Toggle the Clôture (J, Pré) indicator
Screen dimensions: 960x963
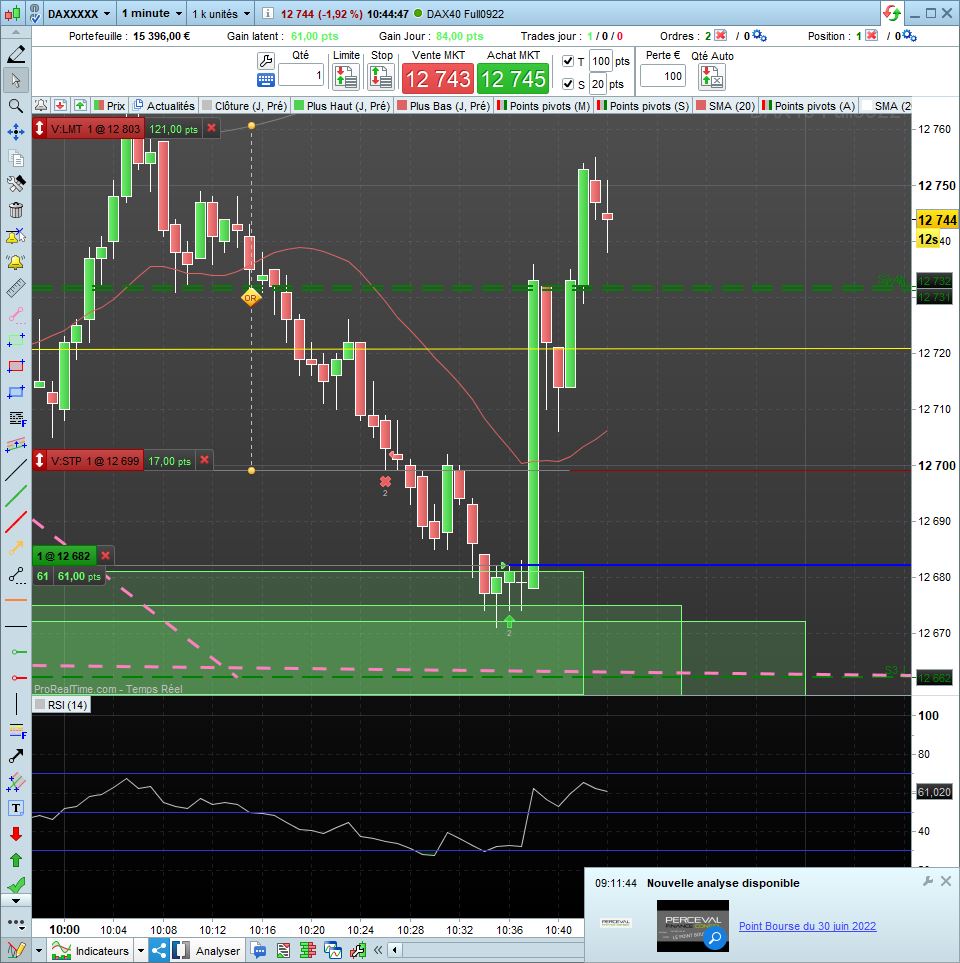click(244, 106)
